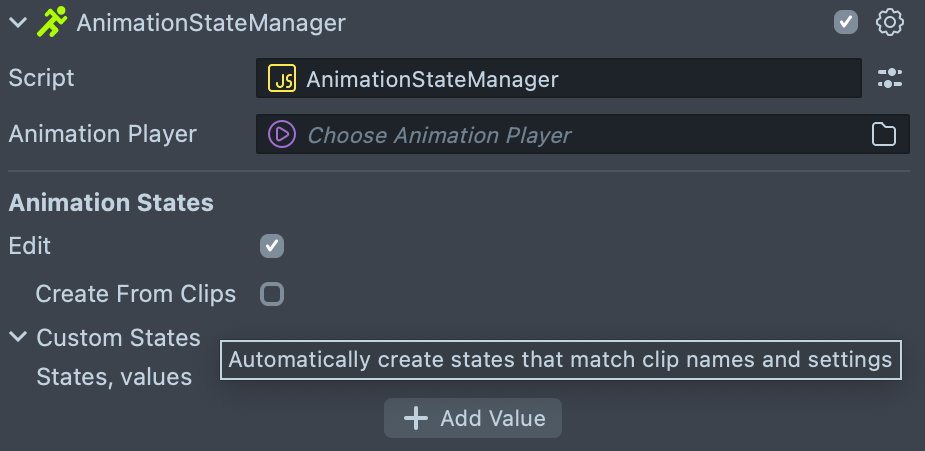Enable the Create From Clips checkbox
Screen dimensions: 925x451
tap(272, 294)
